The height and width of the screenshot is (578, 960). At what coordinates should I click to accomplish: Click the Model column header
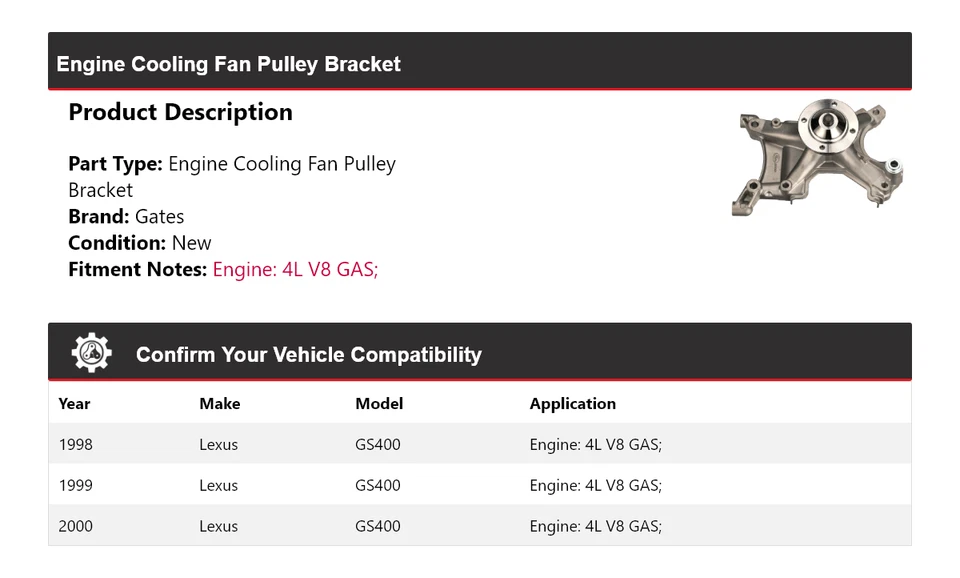379,404
